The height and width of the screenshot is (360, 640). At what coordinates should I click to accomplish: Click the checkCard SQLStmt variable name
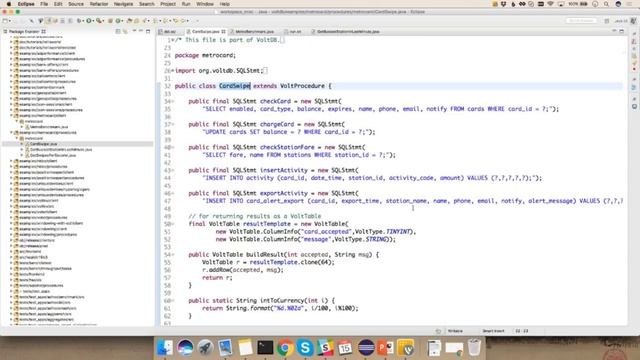pos(276,101)
